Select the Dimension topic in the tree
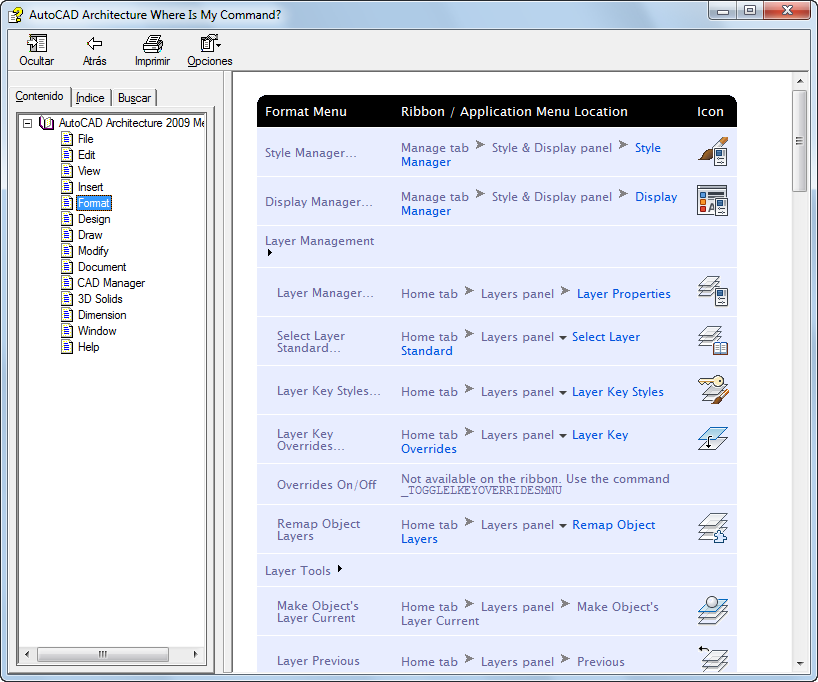The image size is (818, 682). [x=102, y=315]
